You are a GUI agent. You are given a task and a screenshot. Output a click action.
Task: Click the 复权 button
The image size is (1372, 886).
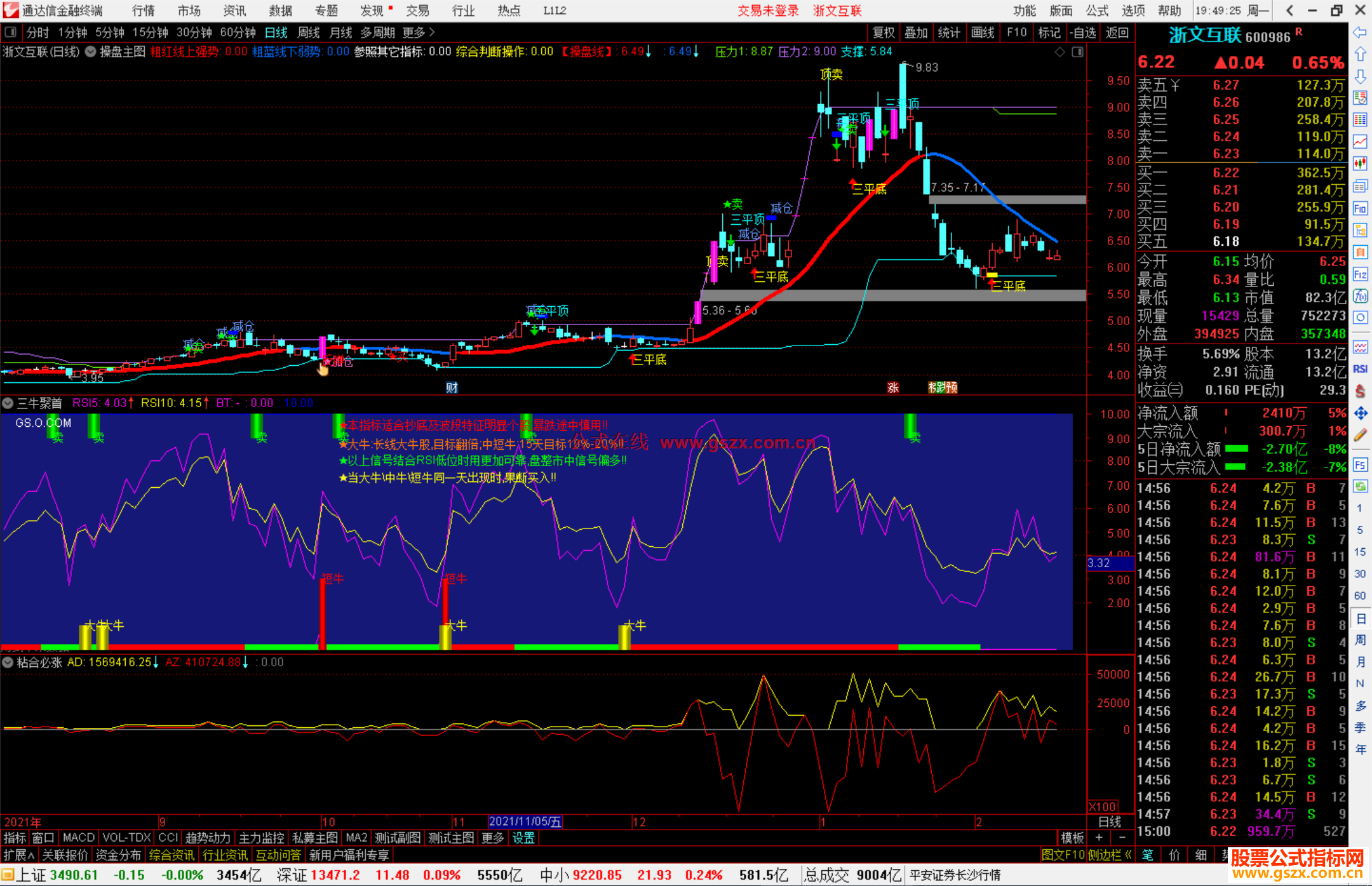pos(884,32)
